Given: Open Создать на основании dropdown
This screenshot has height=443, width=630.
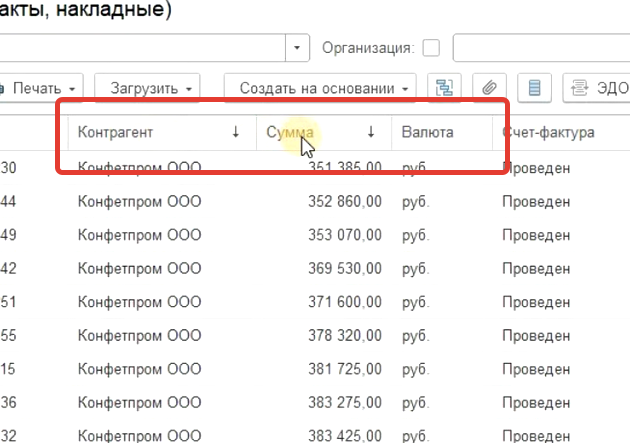Looking at the screenshot, I should pyautogui.click(x=320, y=88).
